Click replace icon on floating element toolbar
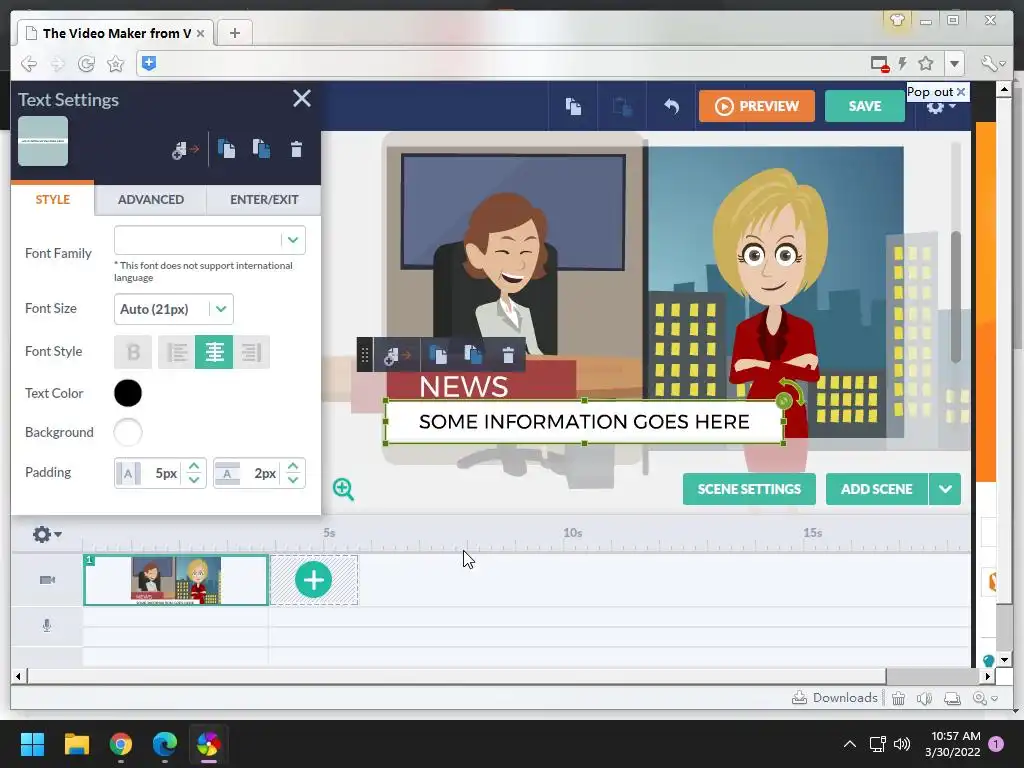1024x768 pixels. 397,355
